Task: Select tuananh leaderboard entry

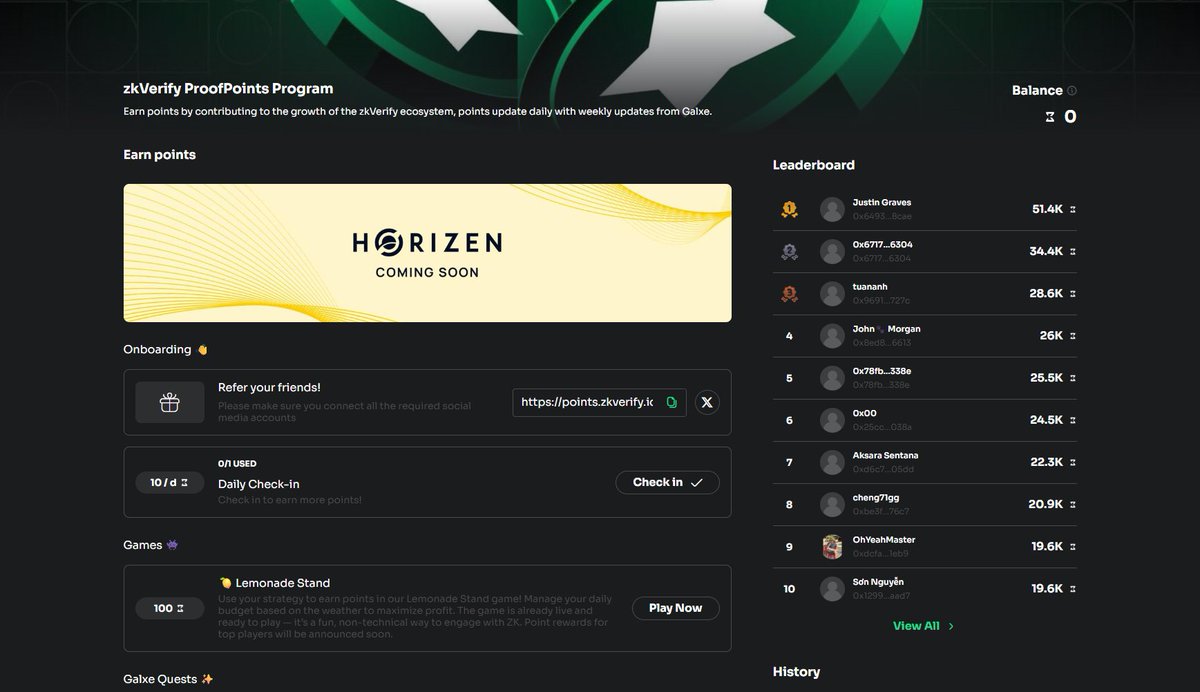Action: pyautogui.click(x=925, y=294)
